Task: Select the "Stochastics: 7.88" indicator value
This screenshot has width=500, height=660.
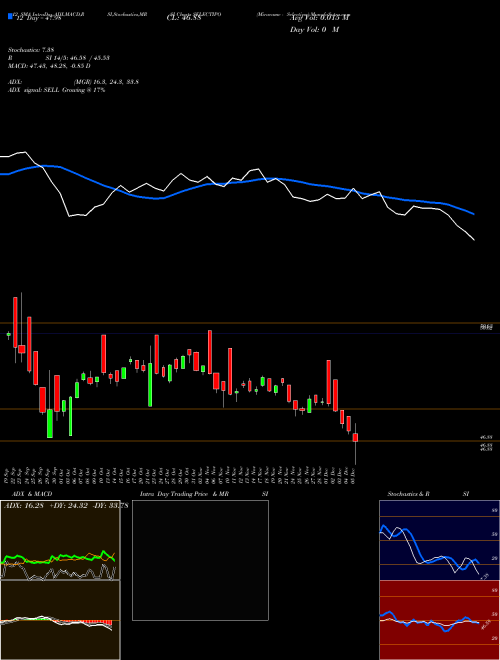Action: (x=31, y=50)
